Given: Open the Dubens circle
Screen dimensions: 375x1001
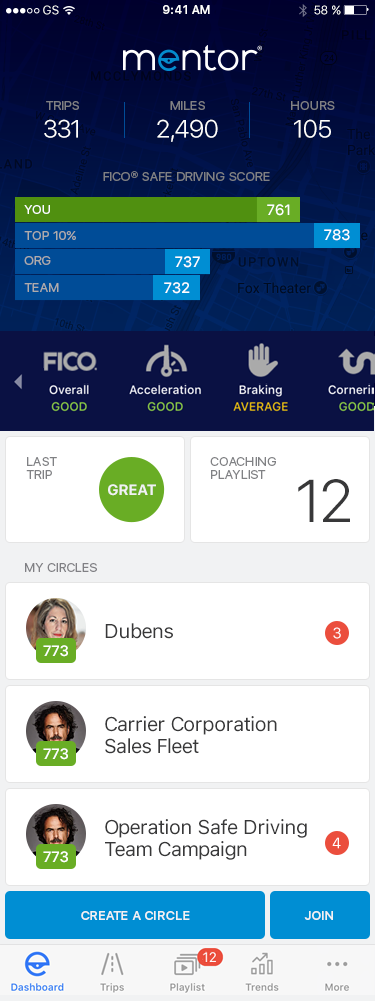Looking at the screenshot, I should (187, 631).
